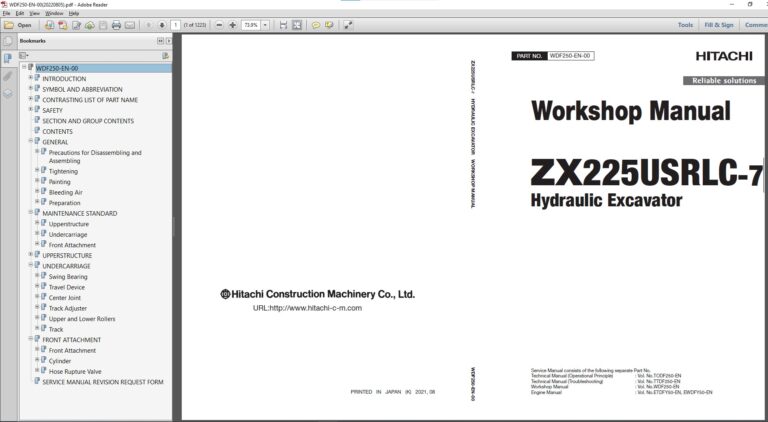768x422 pixels.
Task: Open the zoom level dropdown arrow
Action: (265, 25)
